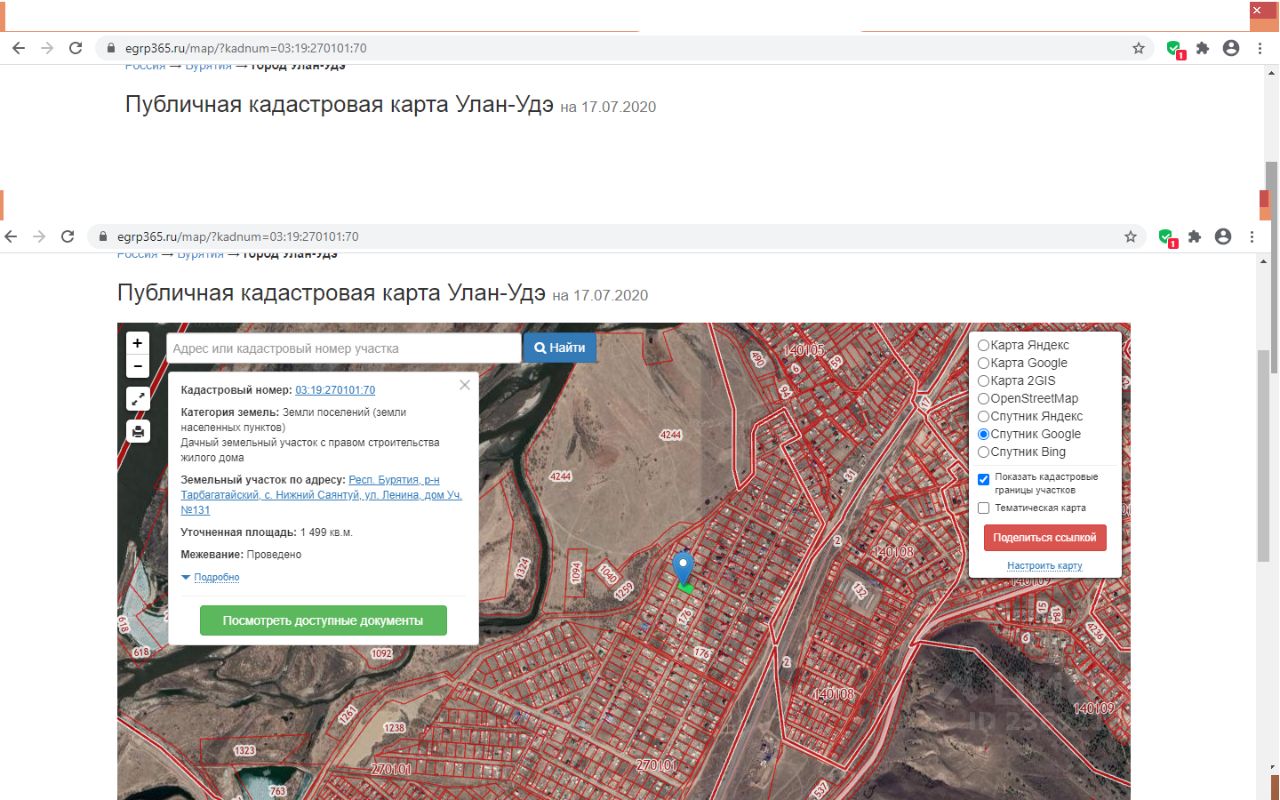Viewport: 1280px width, 800px height.
Task: Open profile avatar in front browser window
Action: 1222,237
